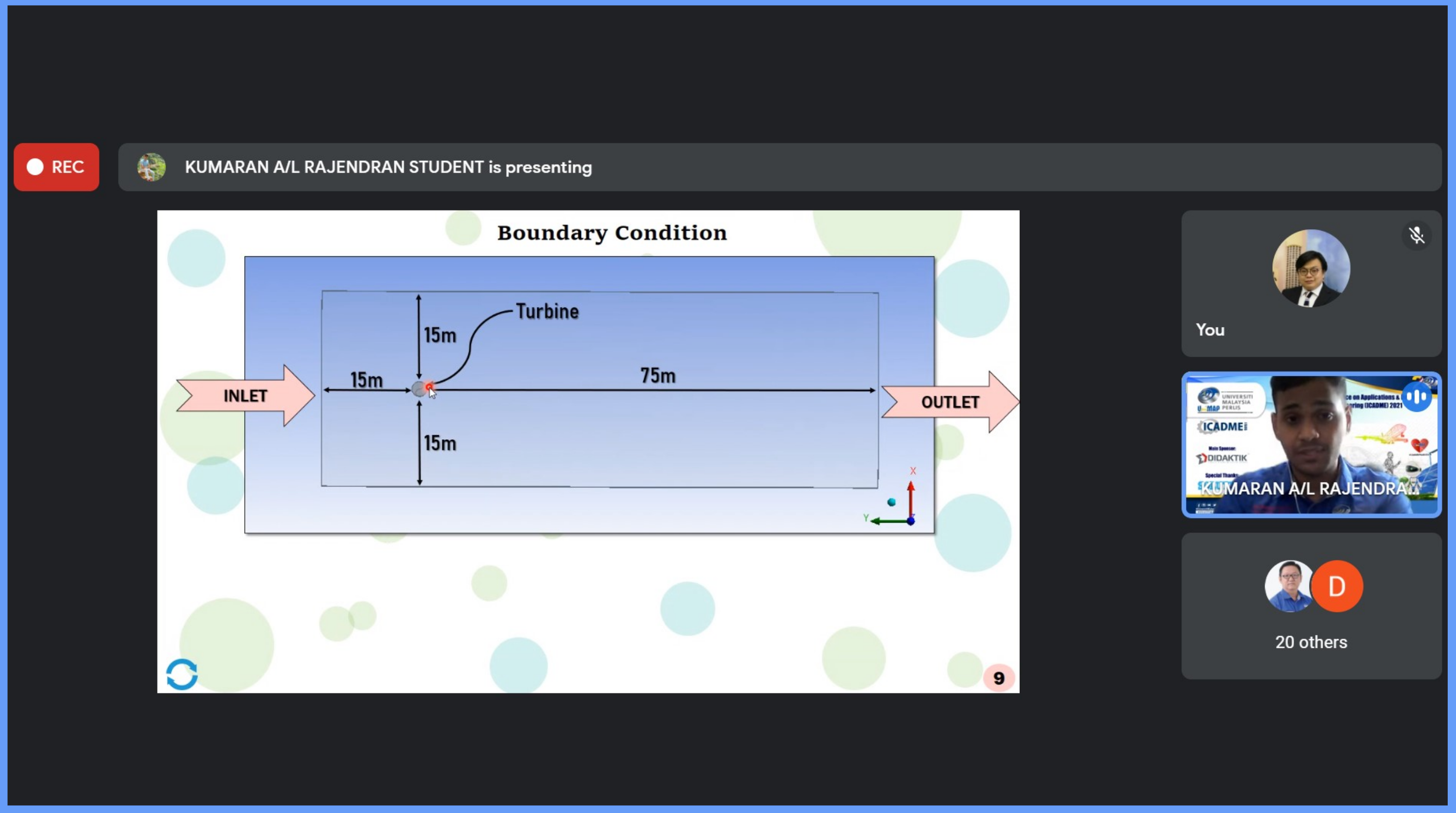
Task: Click the red REC recording indicator
Action: click(x=56, y=167)
